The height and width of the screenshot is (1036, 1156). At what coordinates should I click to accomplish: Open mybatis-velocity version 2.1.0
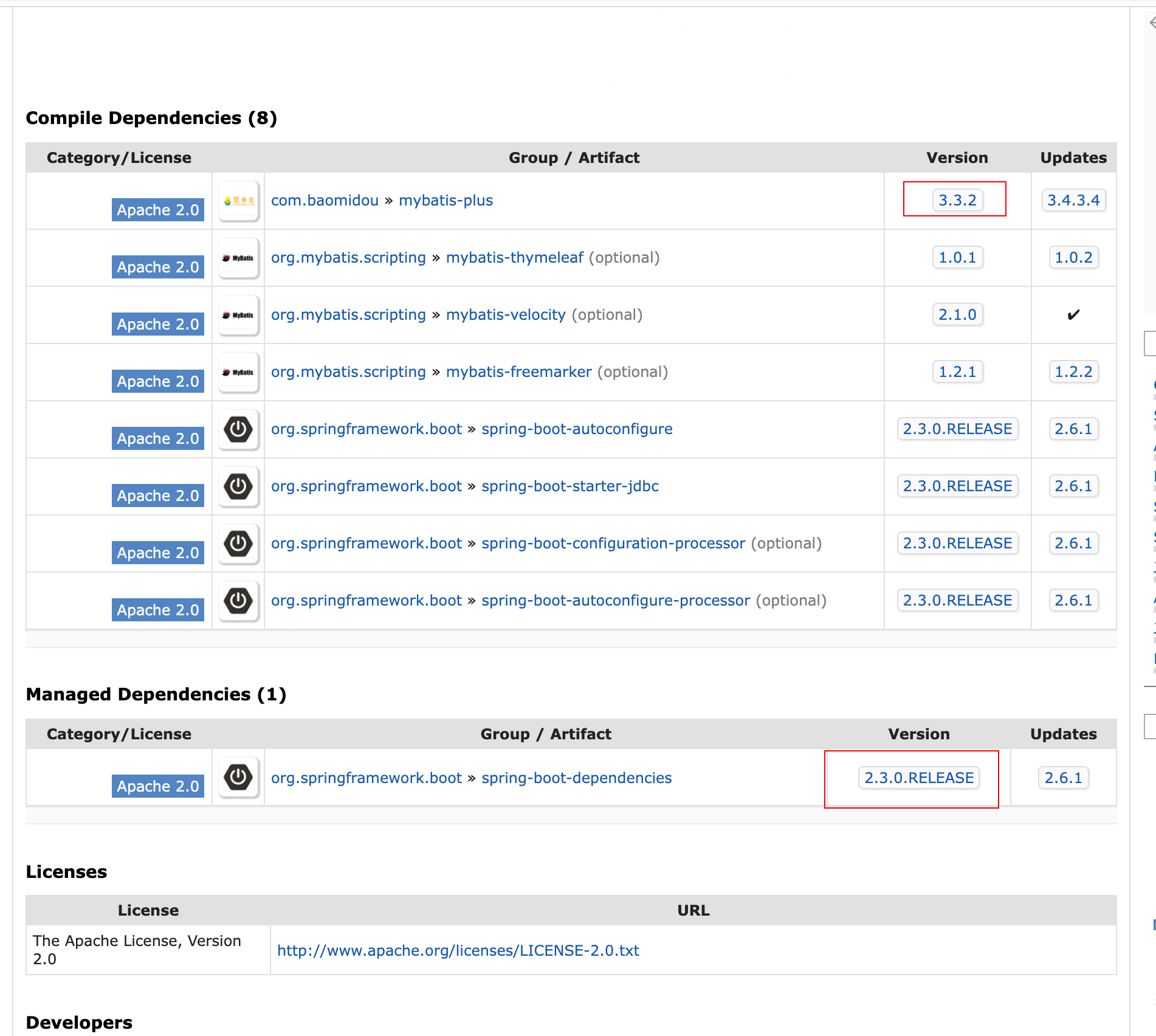pyautogui.click(x=957, y=314)
